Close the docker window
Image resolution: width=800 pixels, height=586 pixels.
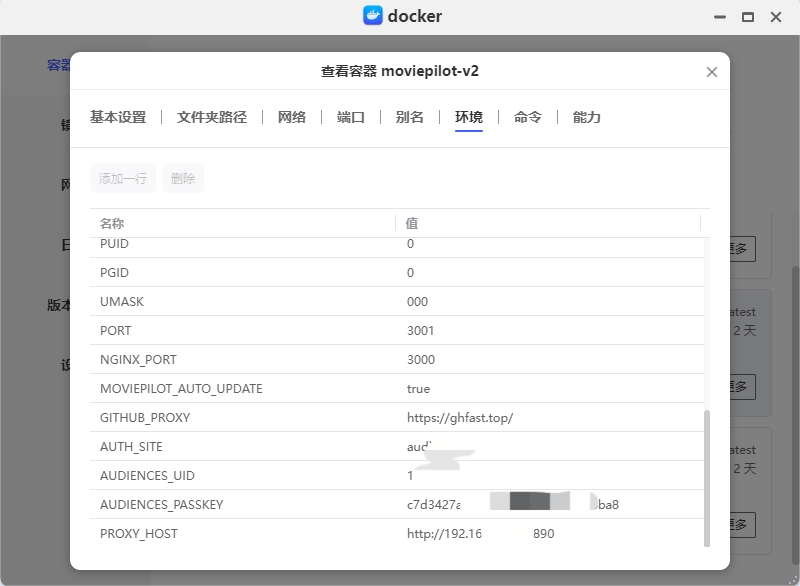(x=776, y=17)
